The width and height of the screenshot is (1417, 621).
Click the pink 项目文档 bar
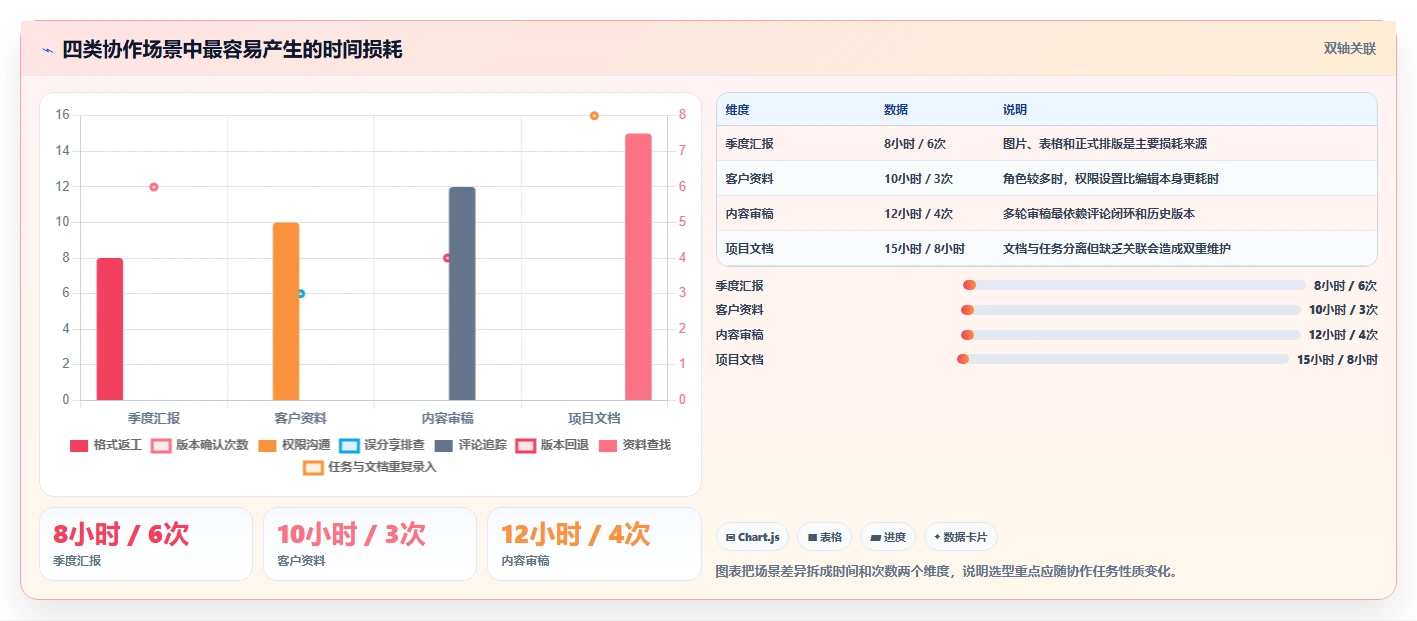coord(638,267)
